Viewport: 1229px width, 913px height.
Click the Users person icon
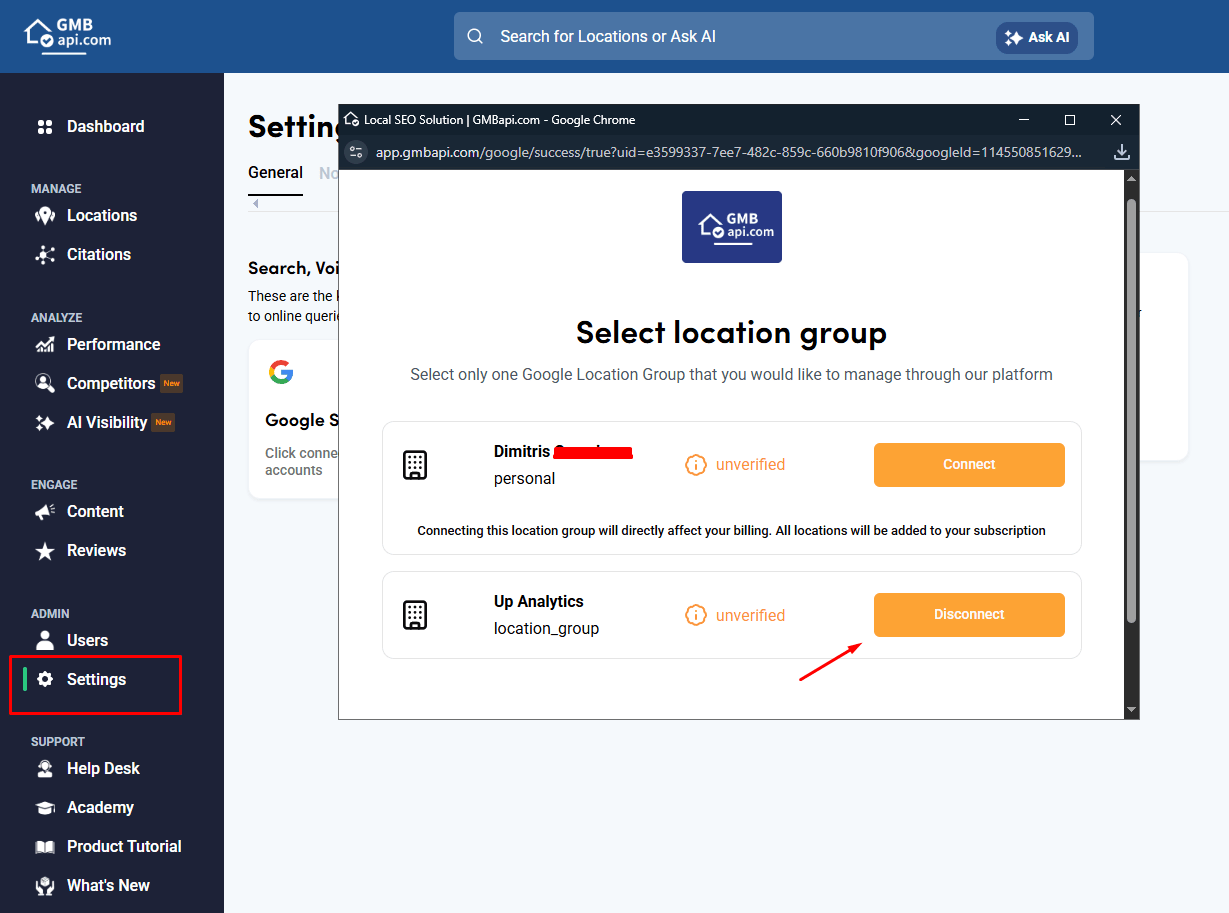click(x=45, y=641)
